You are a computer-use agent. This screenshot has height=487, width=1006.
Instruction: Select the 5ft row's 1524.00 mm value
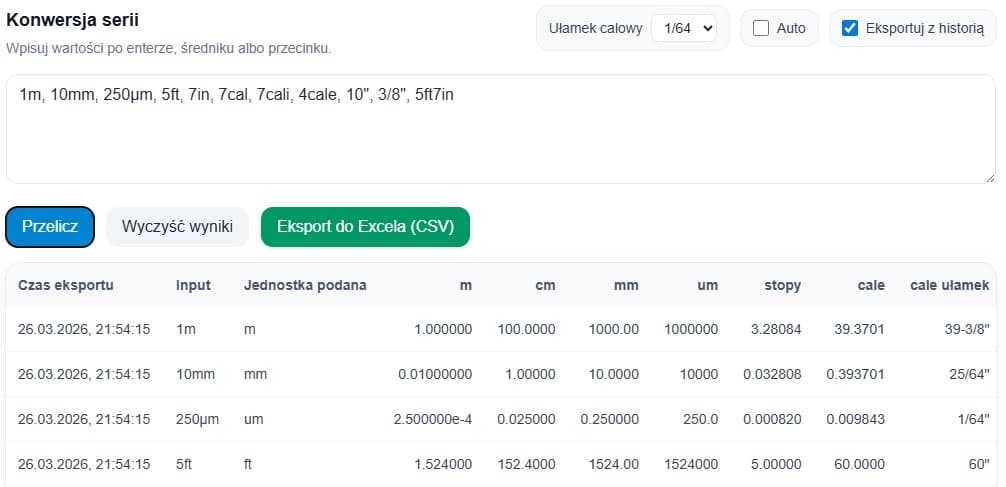pos(613,464)
